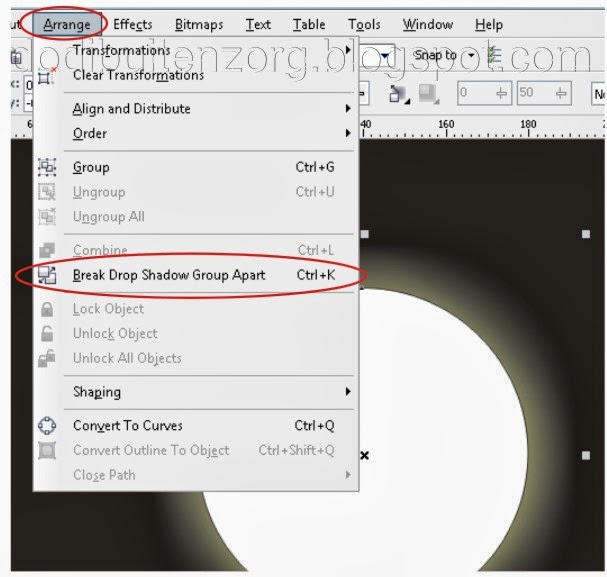The image size is (607, 577).
Task: Choose Group from Arrange menu
Action: coord(194,167)
